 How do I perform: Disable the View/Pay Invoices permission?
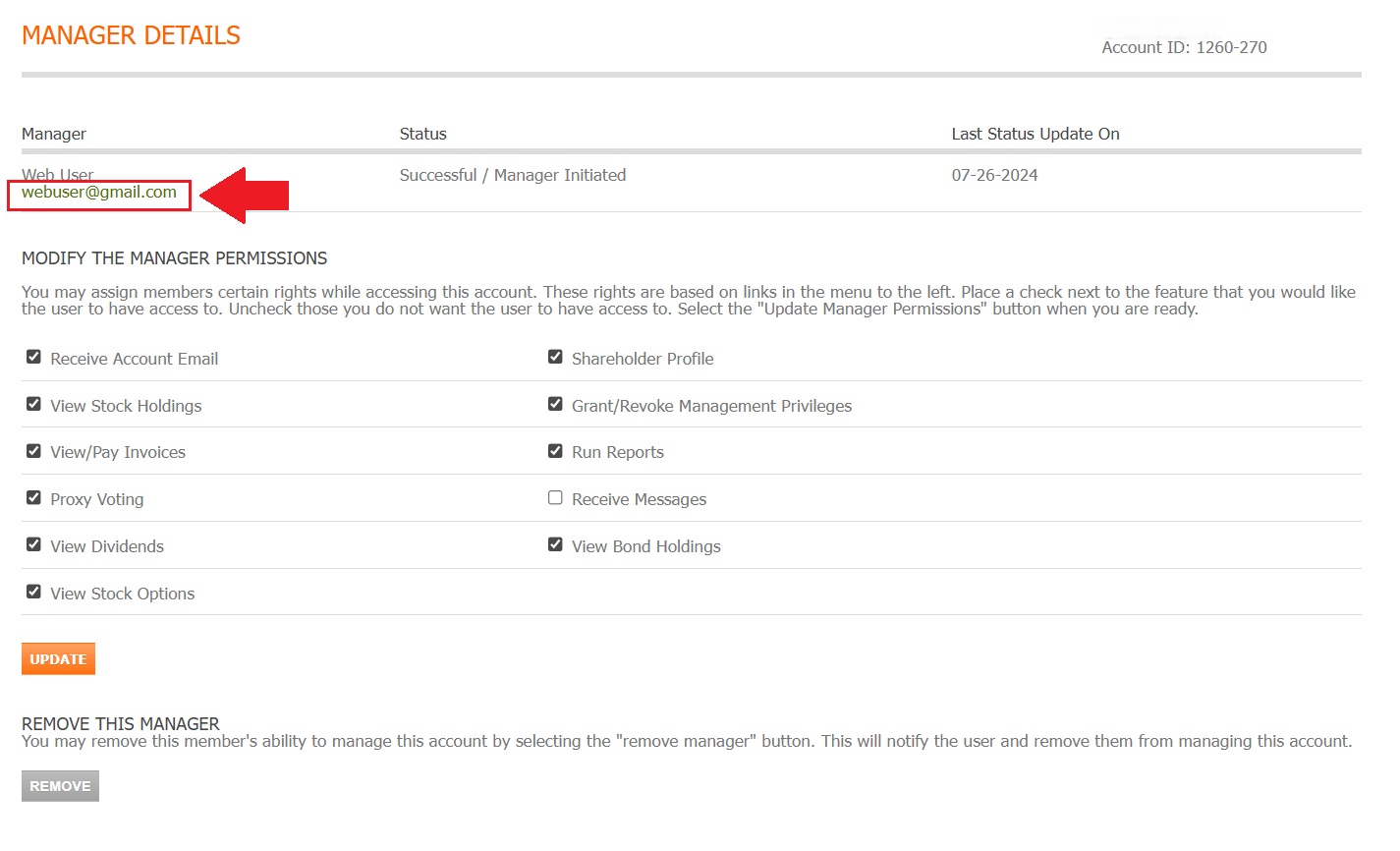33,451
